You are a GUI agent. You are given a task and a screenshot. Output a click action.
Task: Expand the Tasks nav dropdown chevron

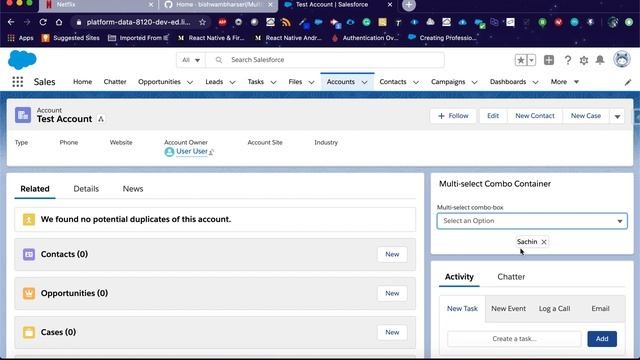[x=273, y=82]
